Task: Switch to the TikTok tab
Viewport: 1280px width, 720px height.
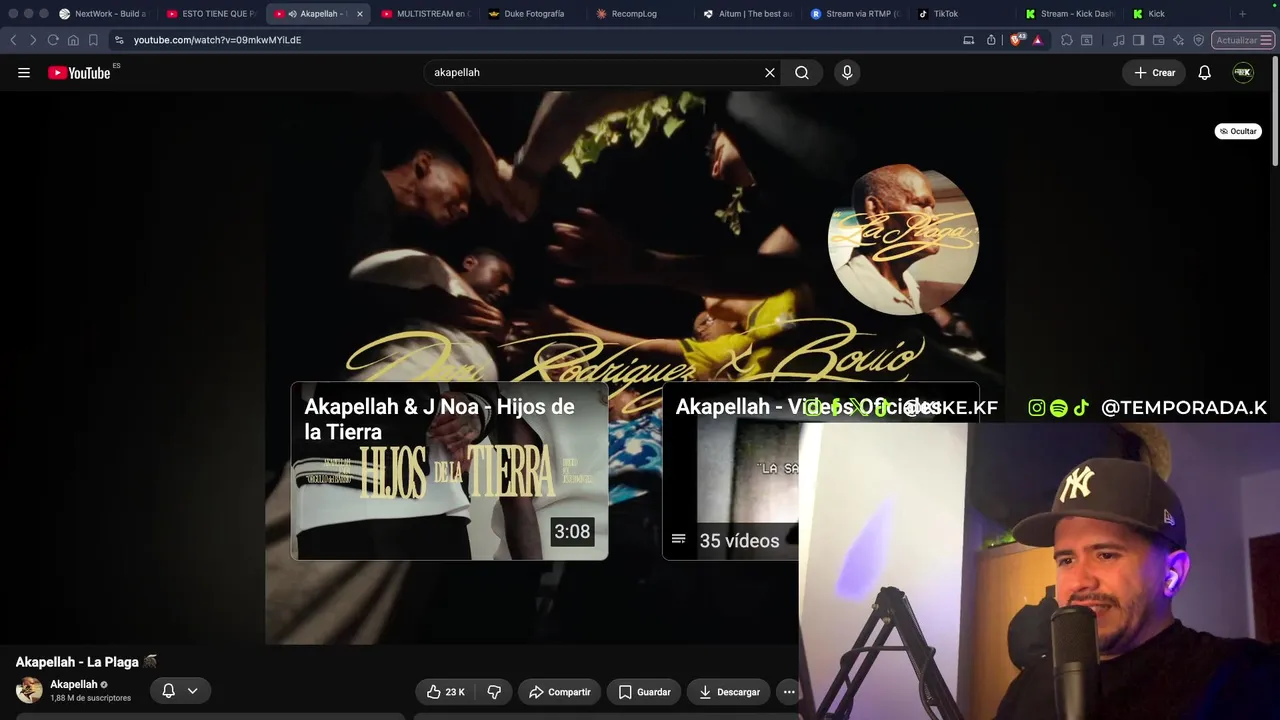Action: pos(960,14)
